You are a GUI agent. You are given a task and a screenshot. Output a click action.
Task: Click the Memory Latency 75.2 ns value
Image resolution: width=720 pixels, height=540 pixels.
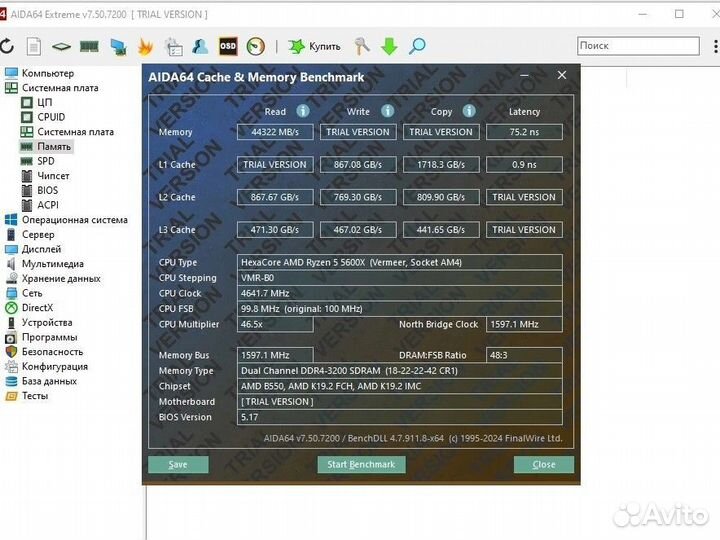click(x=524, y=132)
